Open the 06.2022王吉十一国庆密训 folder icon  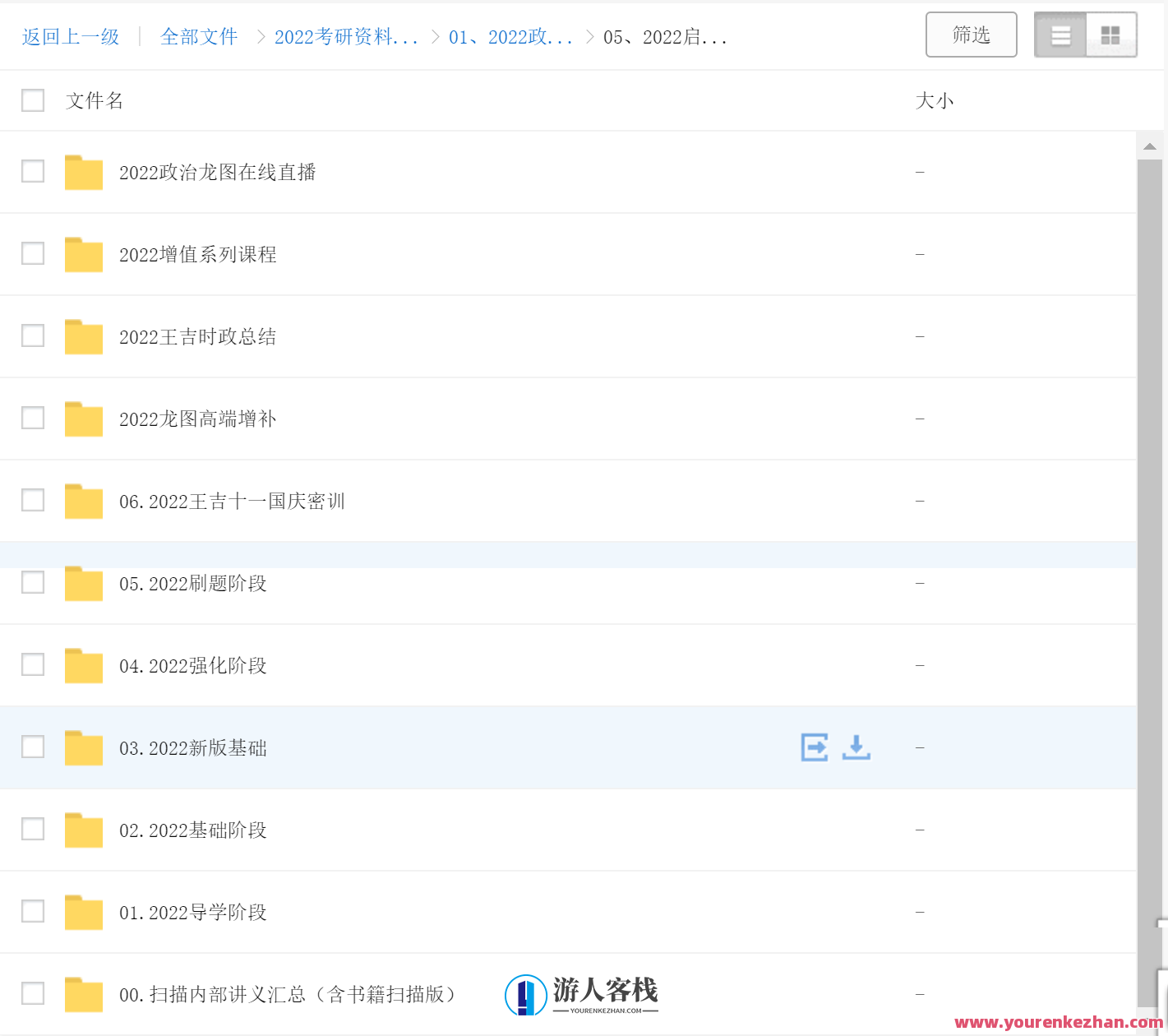tap(83, 501)
